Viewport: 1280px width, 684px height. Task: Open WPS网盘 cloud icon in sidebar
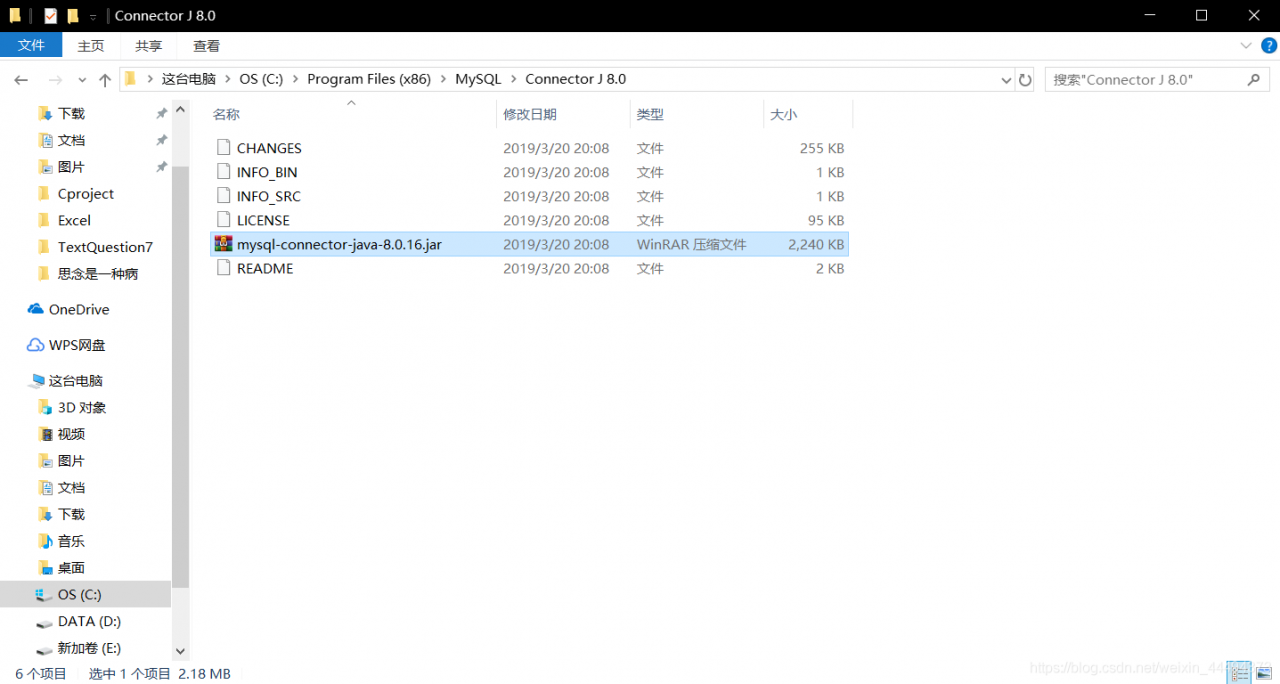(x=36, y=345)
